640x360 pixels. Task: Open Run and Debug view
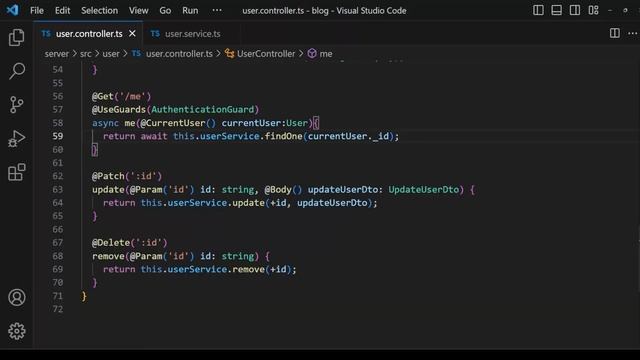(16, 138)
